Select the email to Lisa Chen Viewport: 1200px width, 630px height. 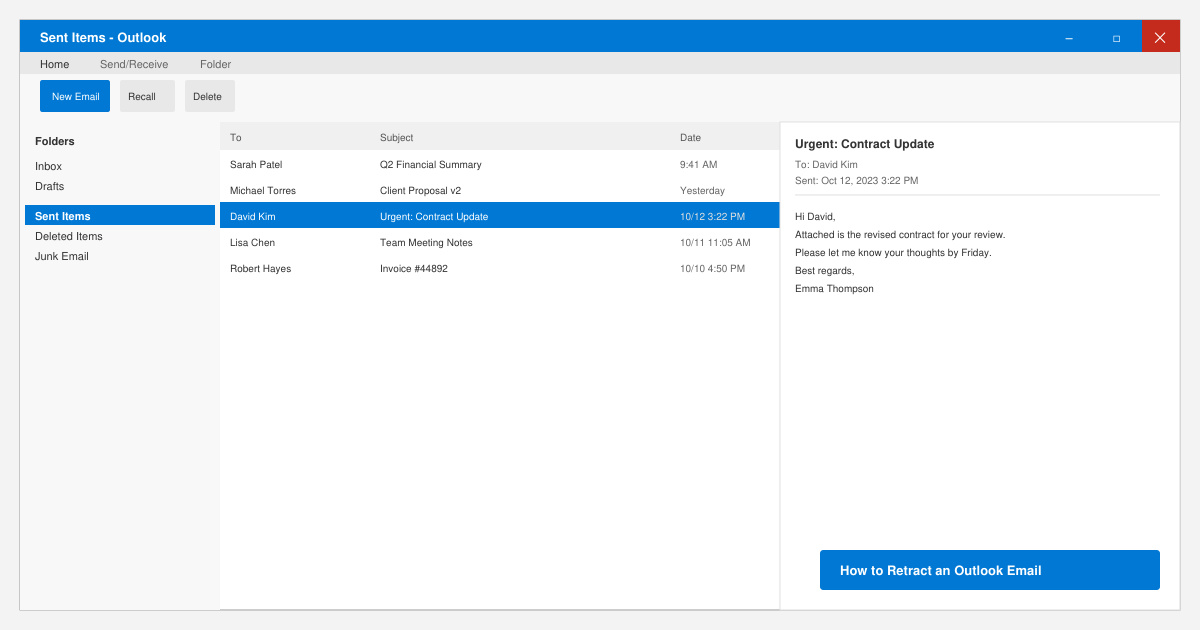point(500,242)
